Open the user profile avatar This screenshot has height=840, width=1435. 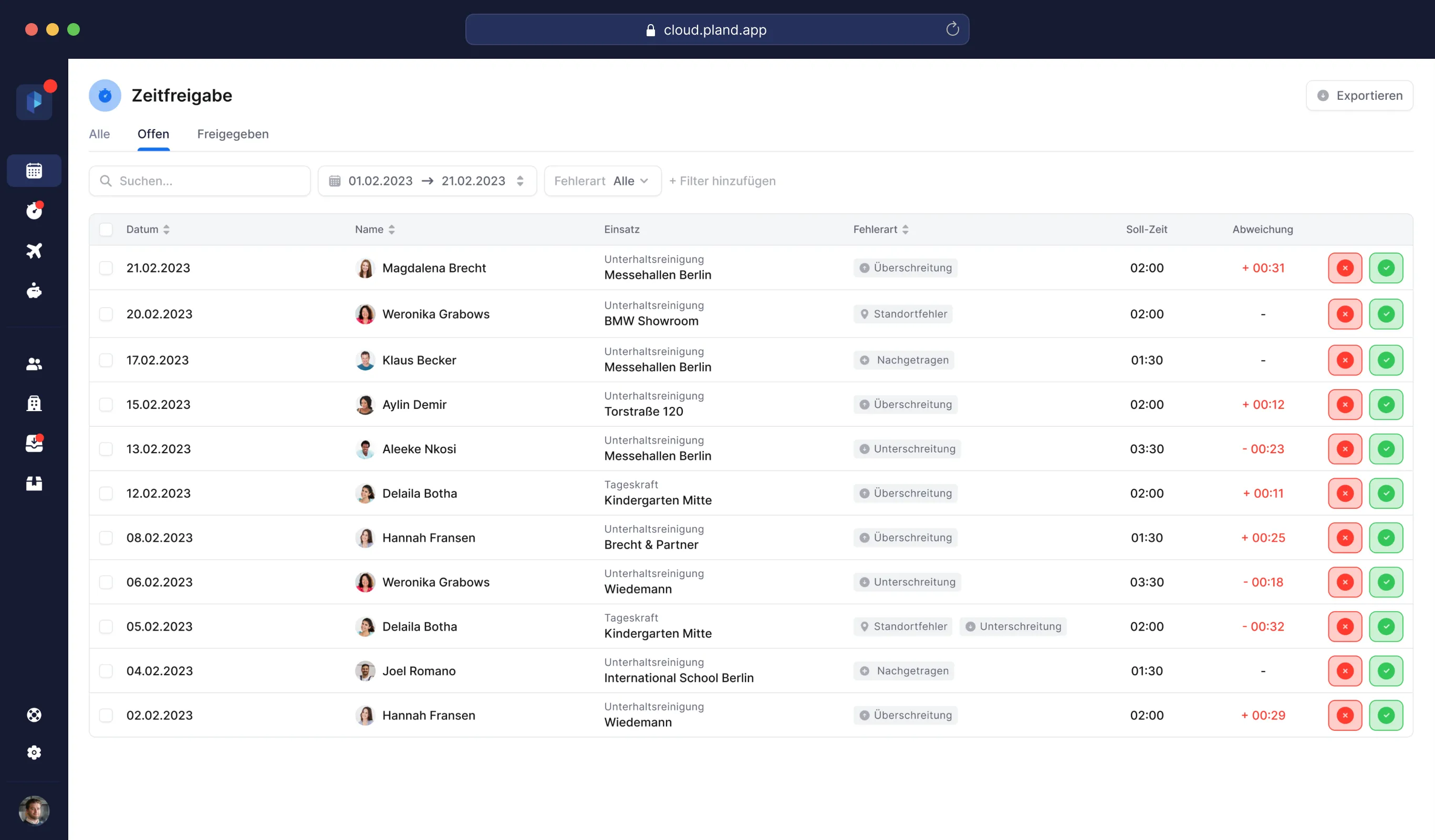coord(34,811)
